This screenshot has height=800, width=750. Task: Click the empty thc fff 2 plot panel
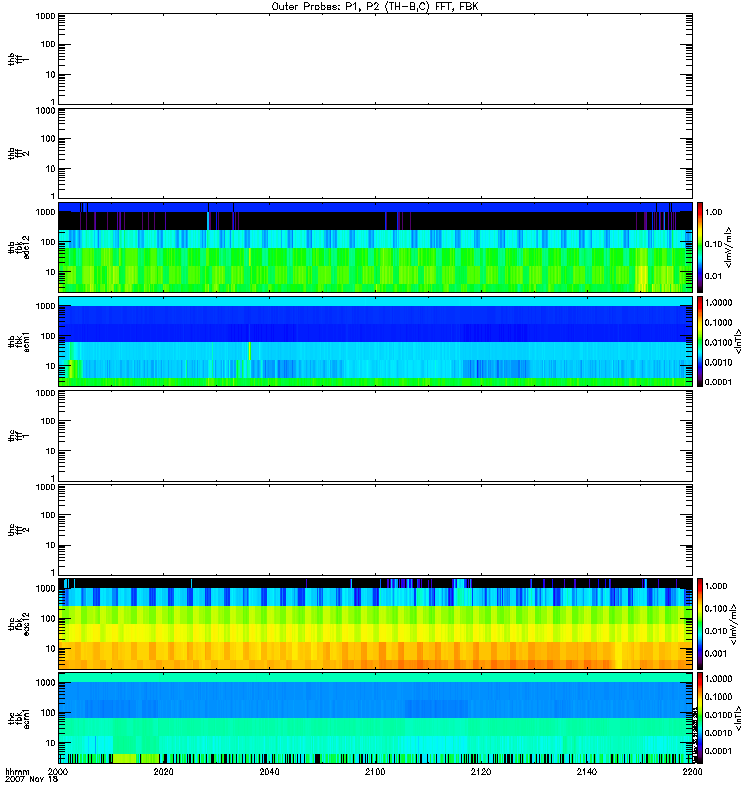click(375, 530)
